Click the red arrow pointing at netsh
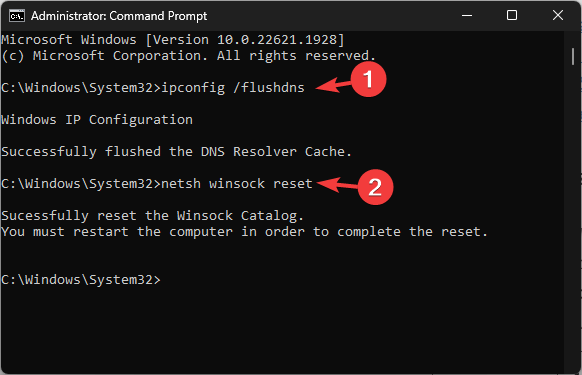Image resolution: width=582 pixels, height=375 pixels. tap(337, 185)
